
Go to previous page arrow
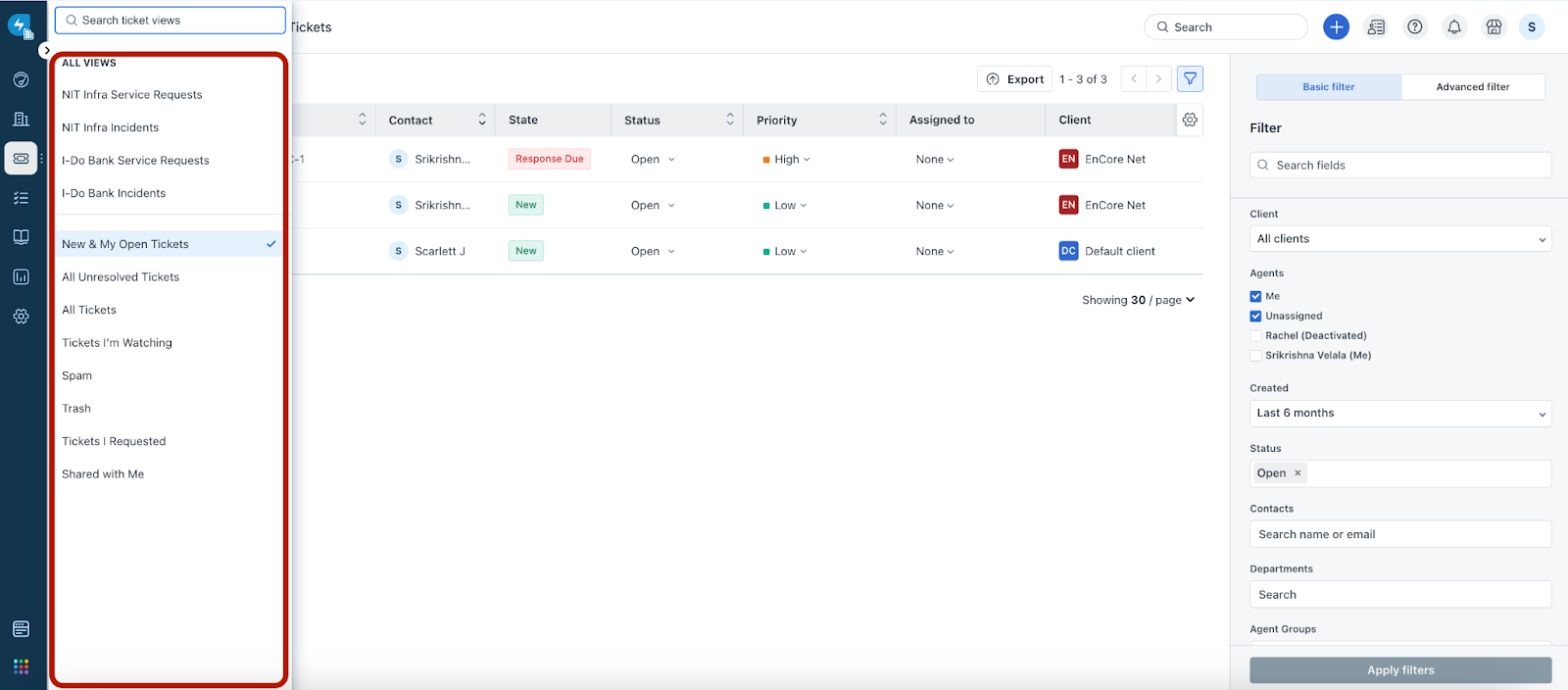(1134, 78)
